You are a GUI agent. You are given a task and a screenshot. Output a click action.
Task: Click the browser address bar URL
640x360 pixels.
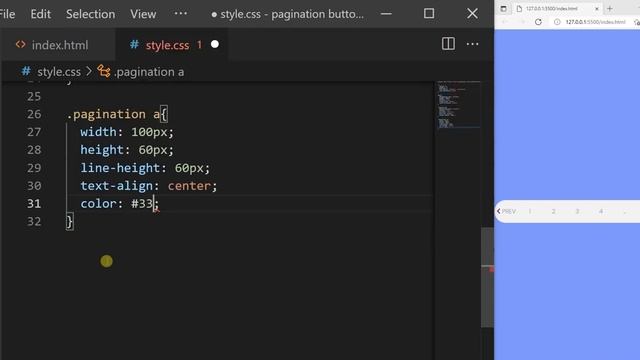click(x=595, y=22)
